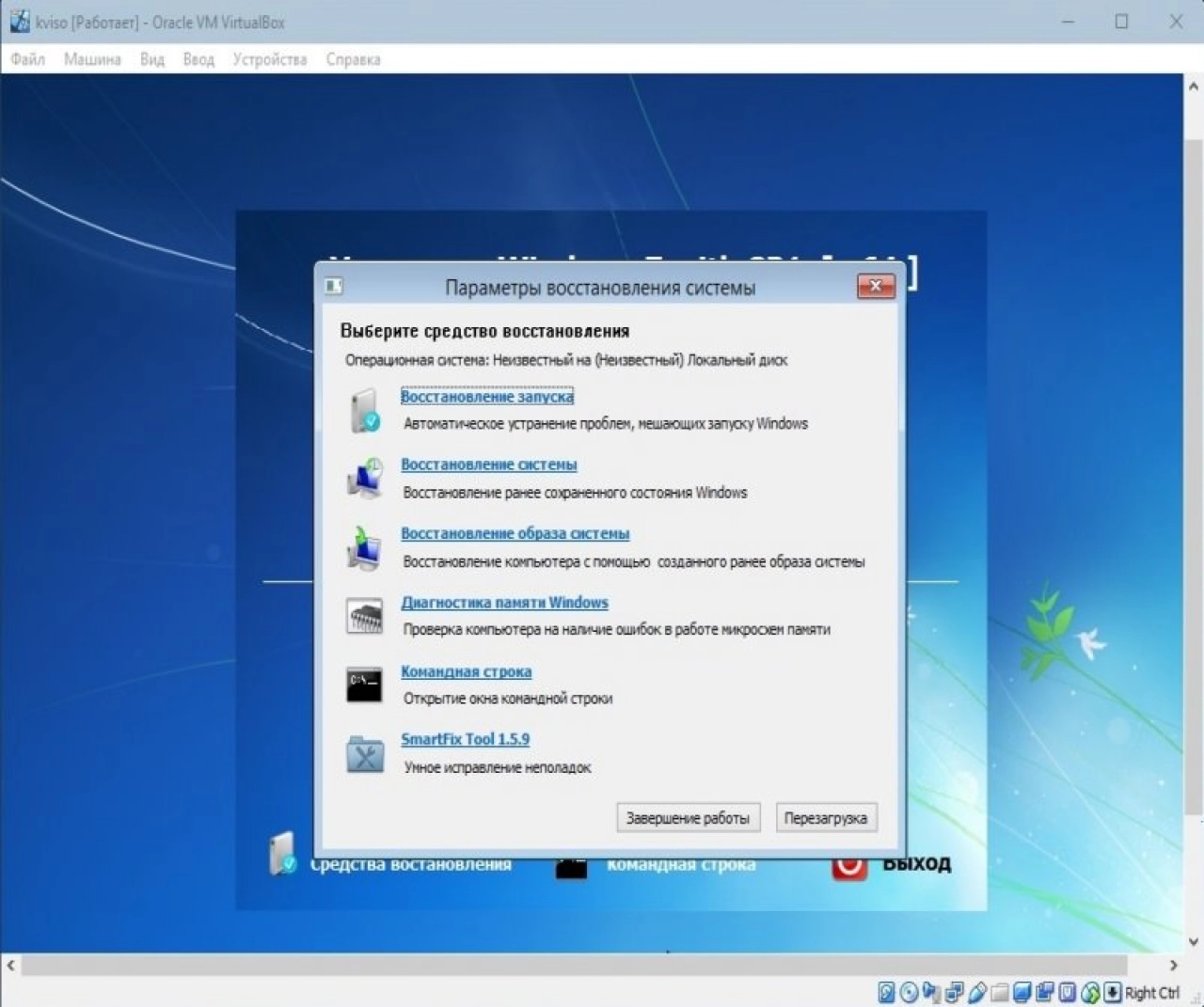Open the Машина menu

tap(92, 59)
